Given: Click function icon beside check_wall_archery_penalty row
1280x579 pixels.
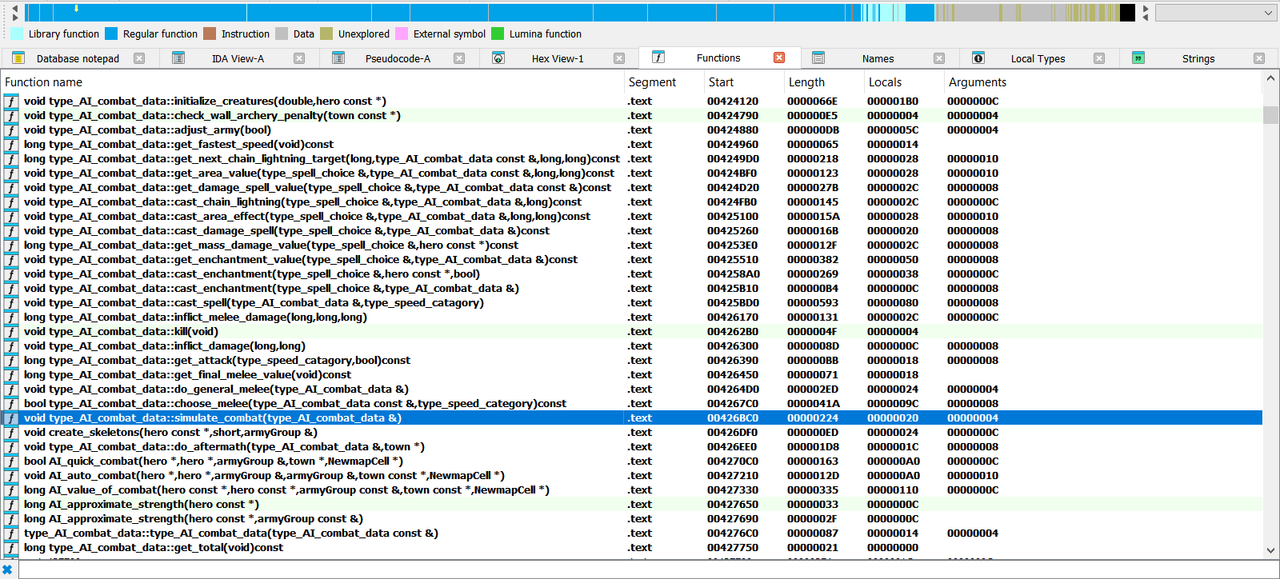Looking at the screenshot, I should pyautogui.click(x=11, y=116).
